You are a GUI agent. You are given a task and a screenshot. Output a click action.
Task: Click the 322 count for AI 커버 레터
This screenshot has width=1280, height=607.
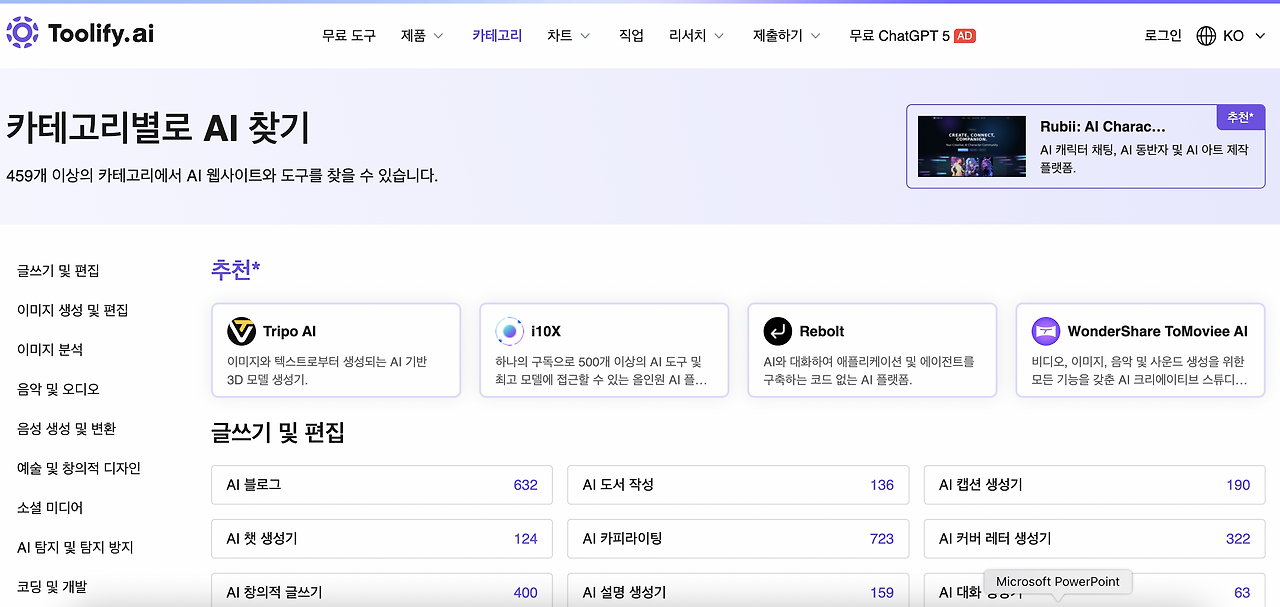(x=1238, y=539)
